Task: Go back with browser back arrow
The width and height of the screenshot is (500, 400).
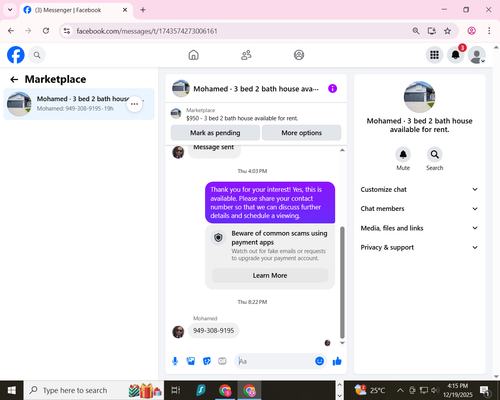Action: (11, 31)
